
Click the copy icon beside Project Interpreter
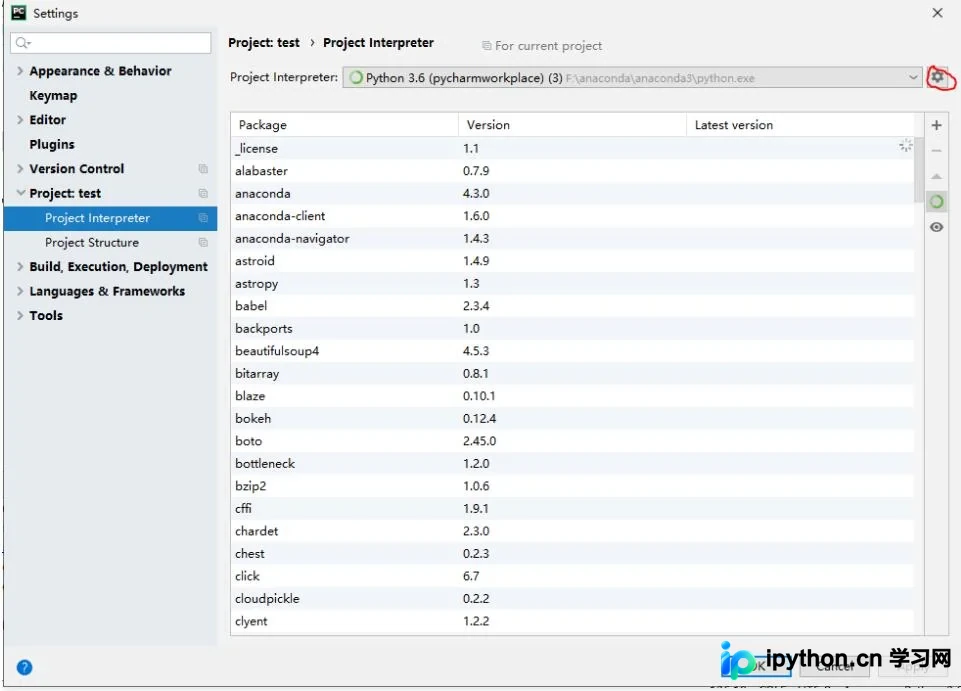click(203, 218)
